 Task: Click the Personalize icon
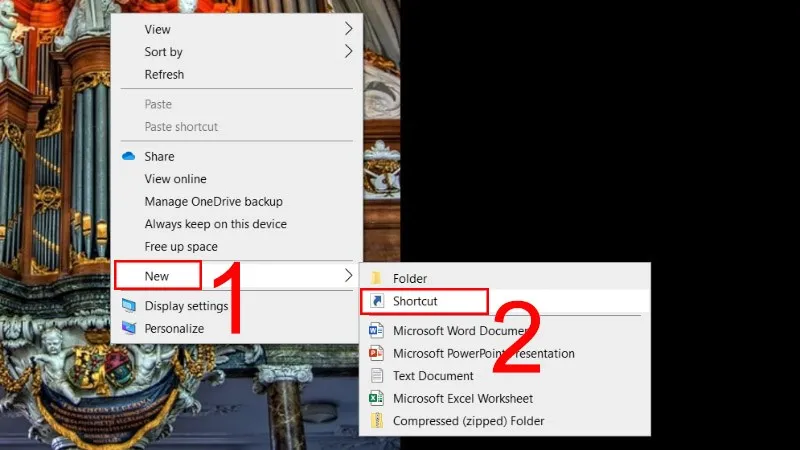[129, 328]
